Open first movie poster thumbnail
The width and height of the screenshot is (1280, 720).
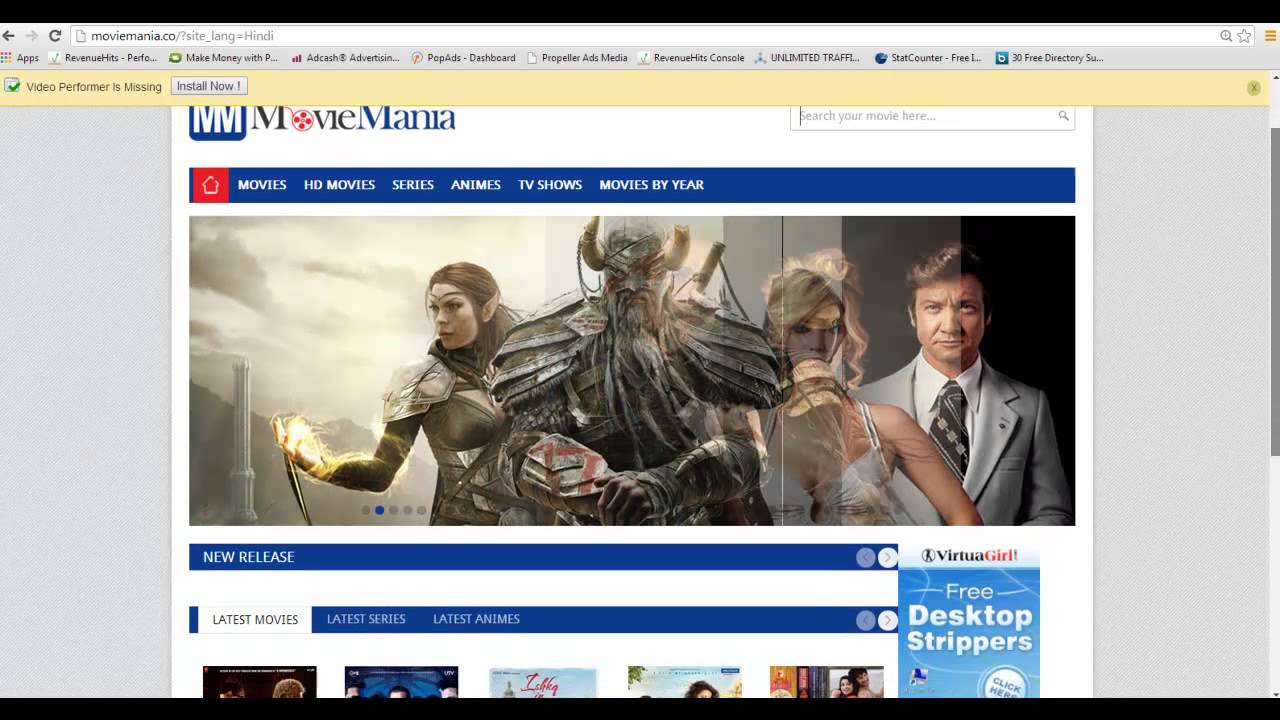(260, 682)
